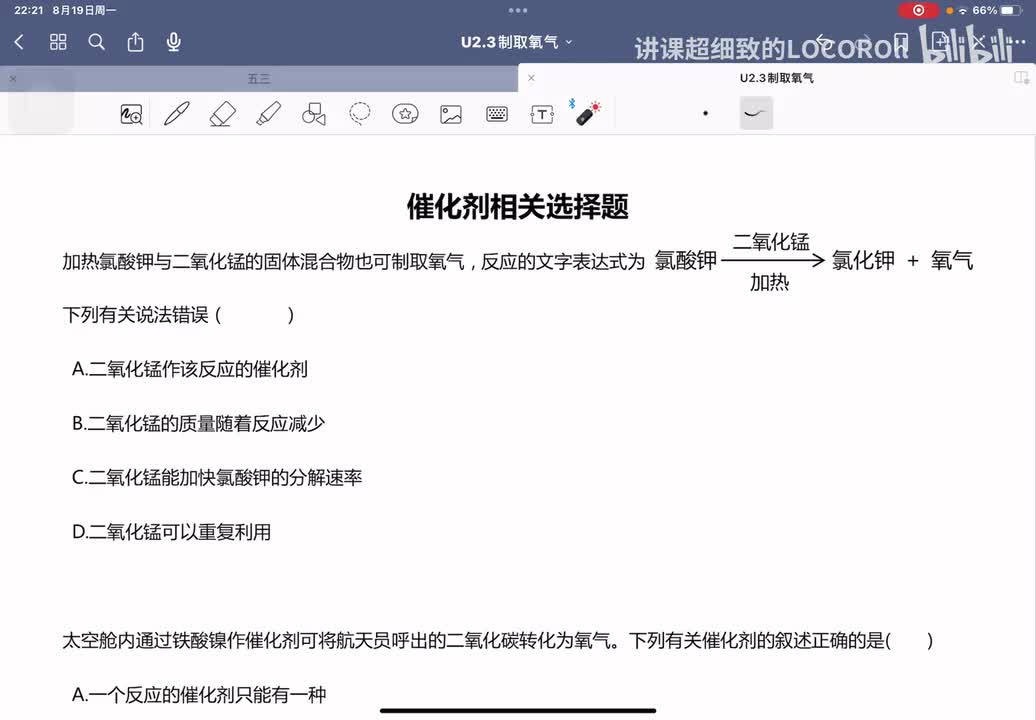Tap the share/export icon
The width and height of the screenshot is (1036, 720).
pyautogui.click(x=135, y=42)
